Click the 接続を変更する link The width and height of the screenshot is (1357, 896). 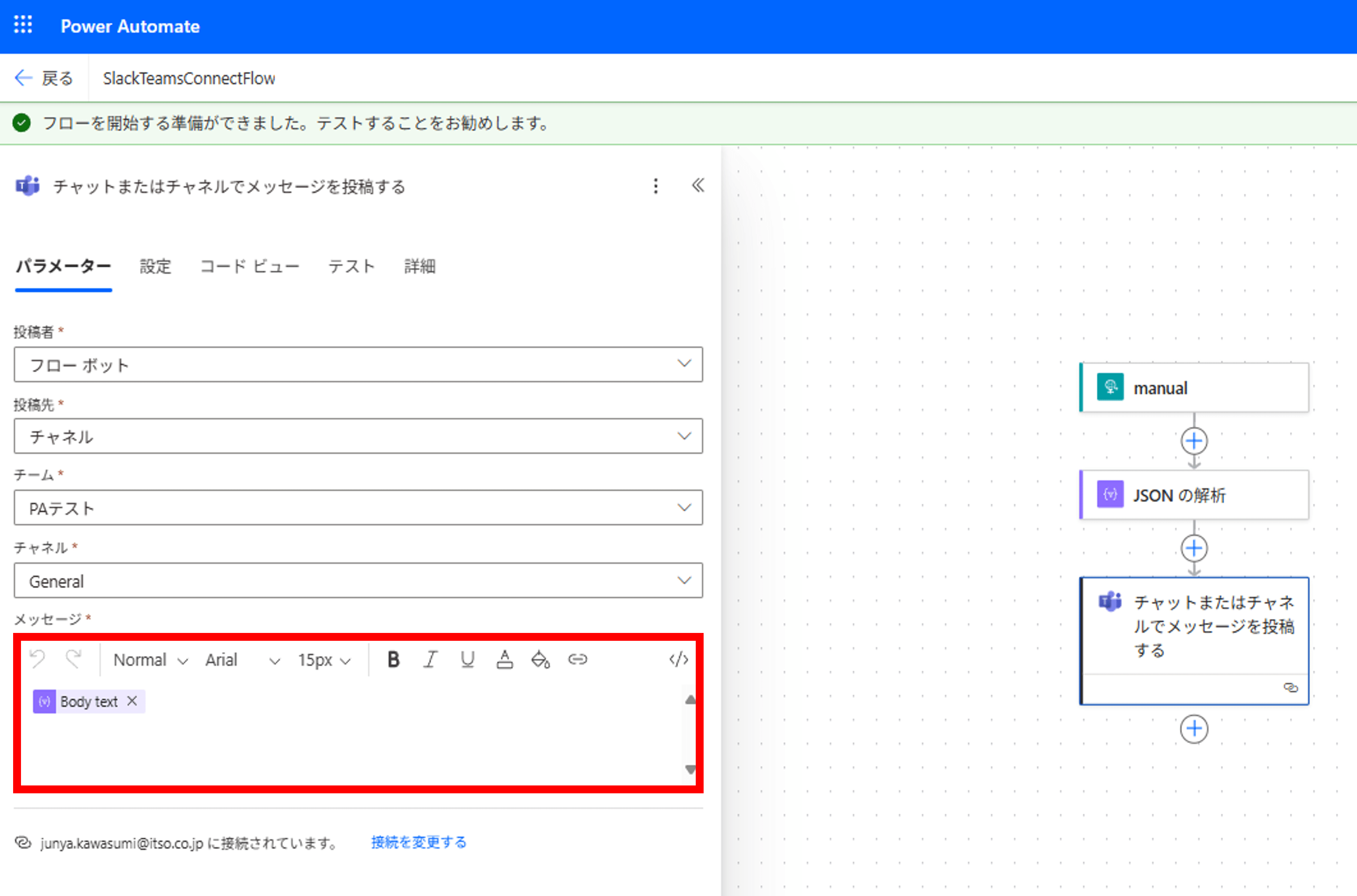point(418,842)
